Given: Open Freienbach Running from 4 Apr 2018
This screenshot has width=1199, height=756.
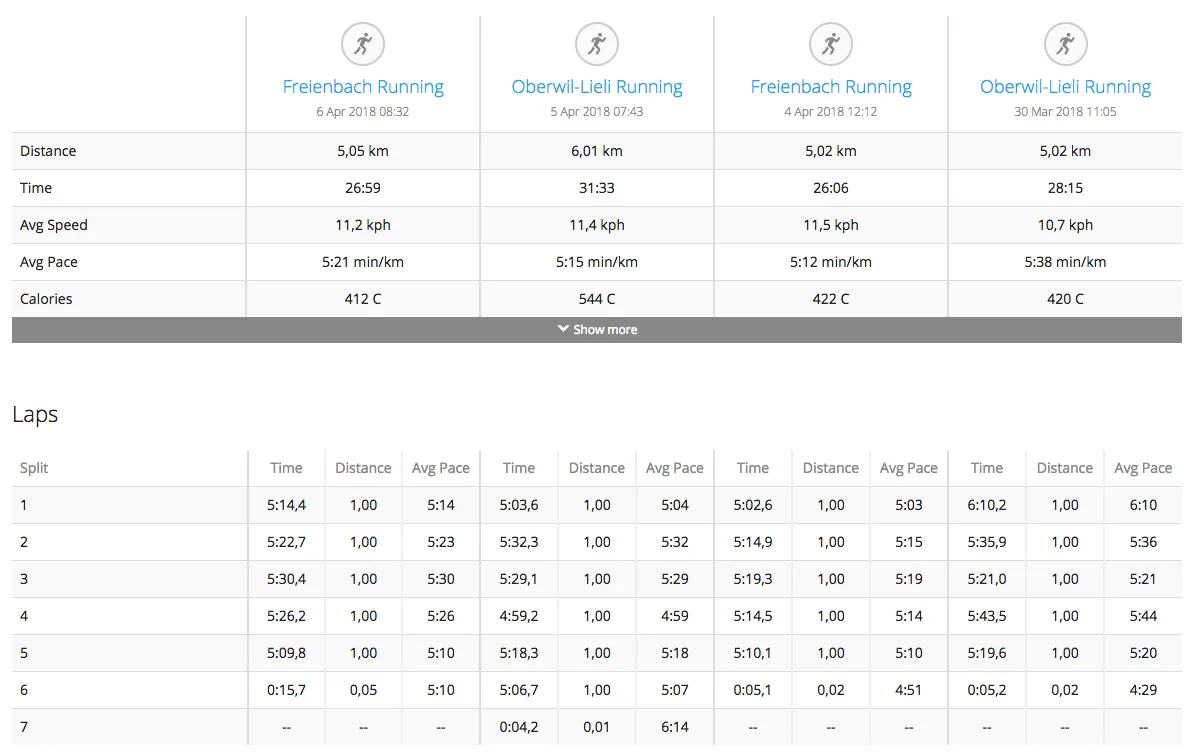Looking at the screenshot, I should point(831,87).
